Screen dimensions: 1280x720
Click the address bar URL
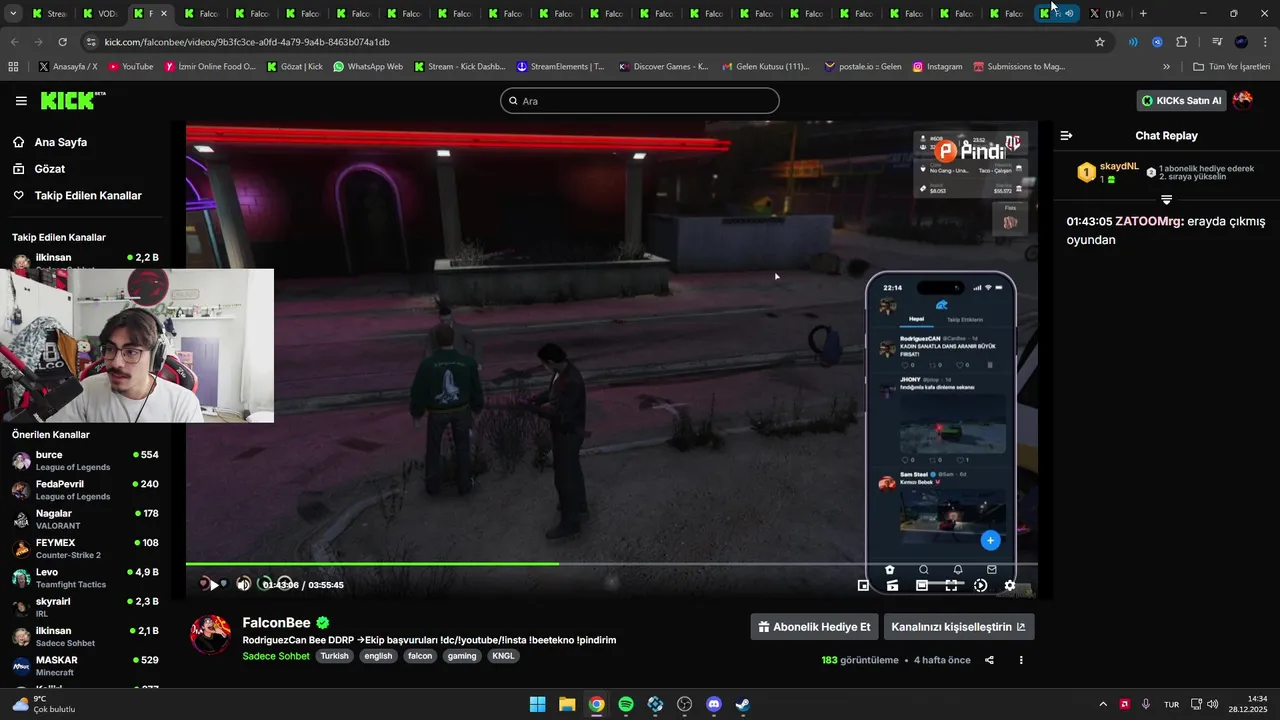(x=247, y=42)
